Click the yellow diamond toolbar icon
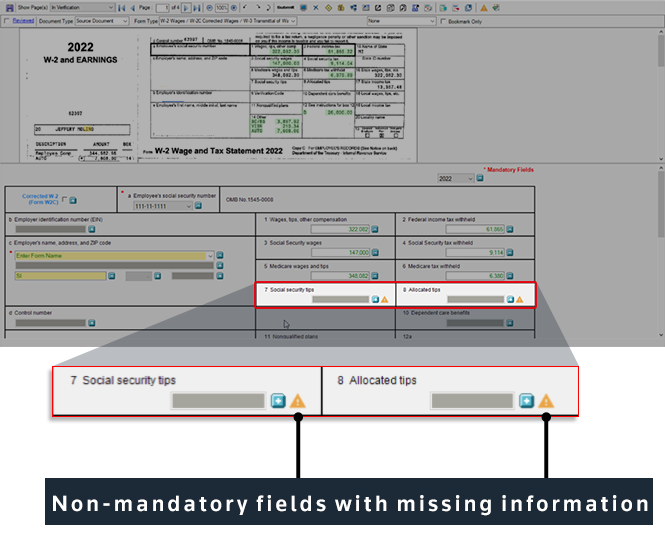This screenshot has height=547, width=665. click(x=328, y=8)
